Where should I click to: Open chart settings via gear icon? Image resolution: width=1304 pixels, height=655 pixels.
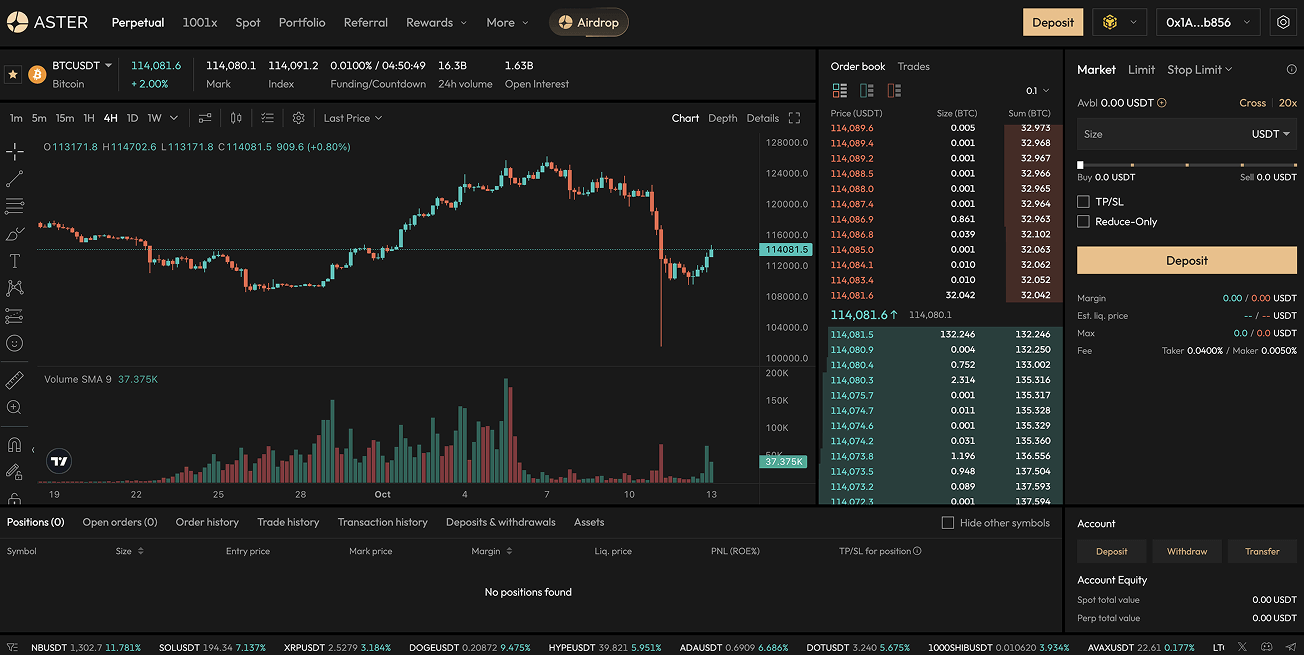tap(297, 117)
